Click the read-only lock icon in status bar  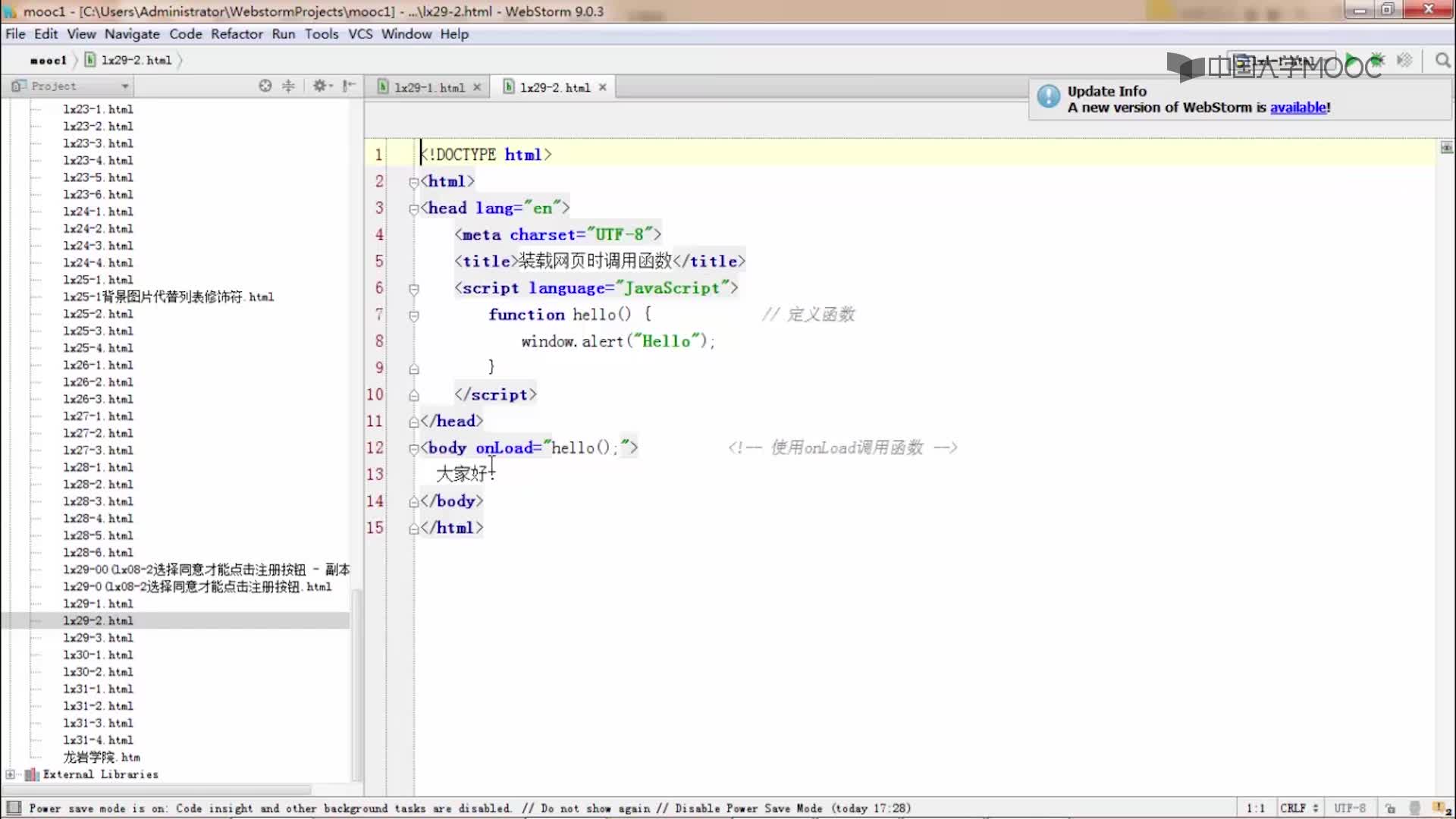[x=1389, y=808]
